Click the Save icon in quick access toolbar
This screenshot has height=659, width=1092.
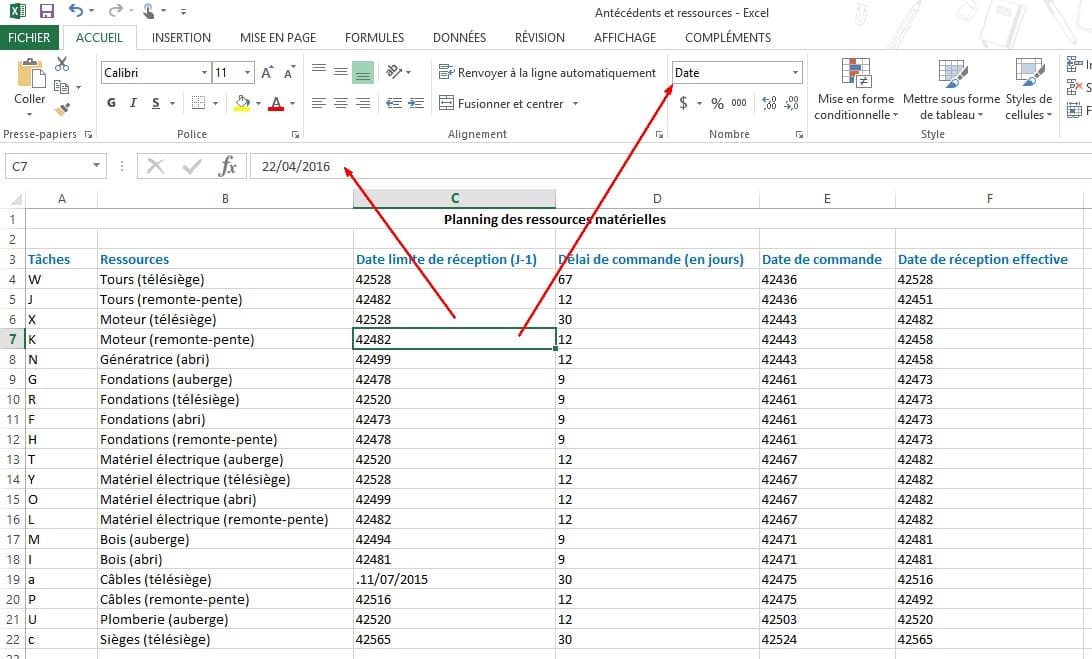(47, 12)
